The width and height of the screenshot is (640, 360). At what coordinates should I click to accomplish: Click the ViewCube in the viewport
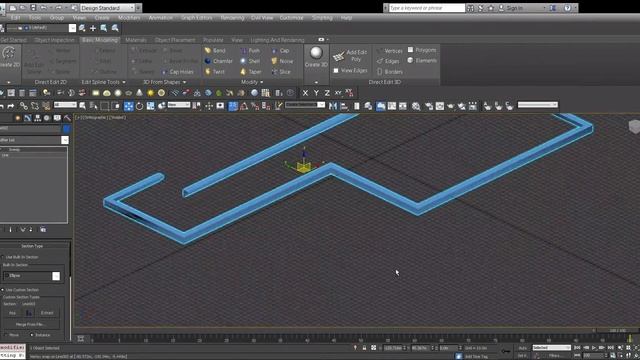click(x=634, y=127)
